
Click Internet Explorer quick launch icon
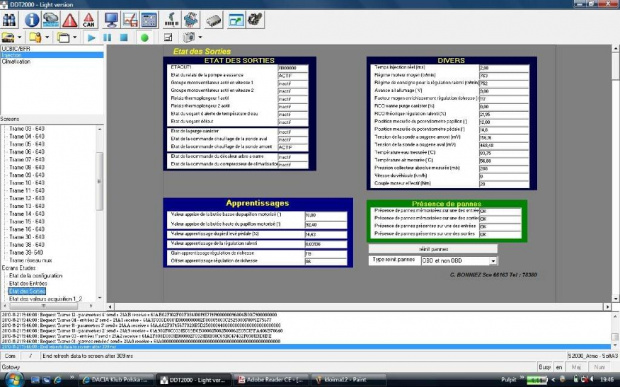click(x=58, y=380)
